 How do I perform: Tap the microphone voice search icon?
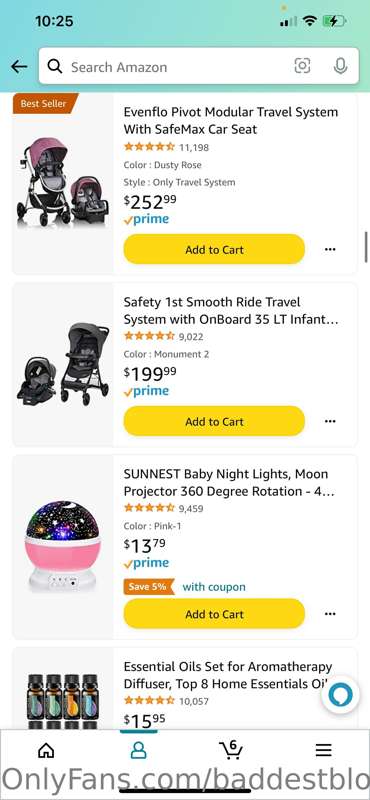(340, 66)
